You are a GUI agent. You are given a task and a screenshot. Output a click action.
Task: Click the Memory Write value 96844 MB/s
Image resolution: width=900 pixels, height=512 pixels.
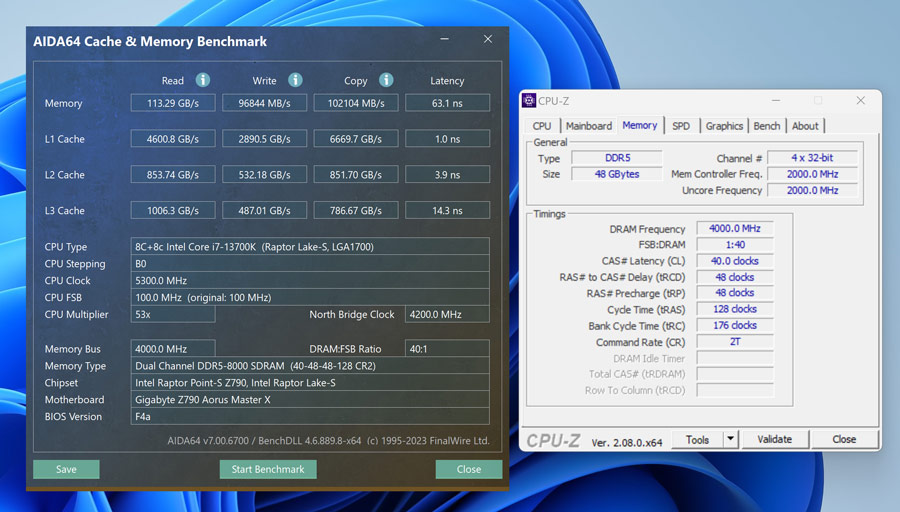tap(265, 103)
